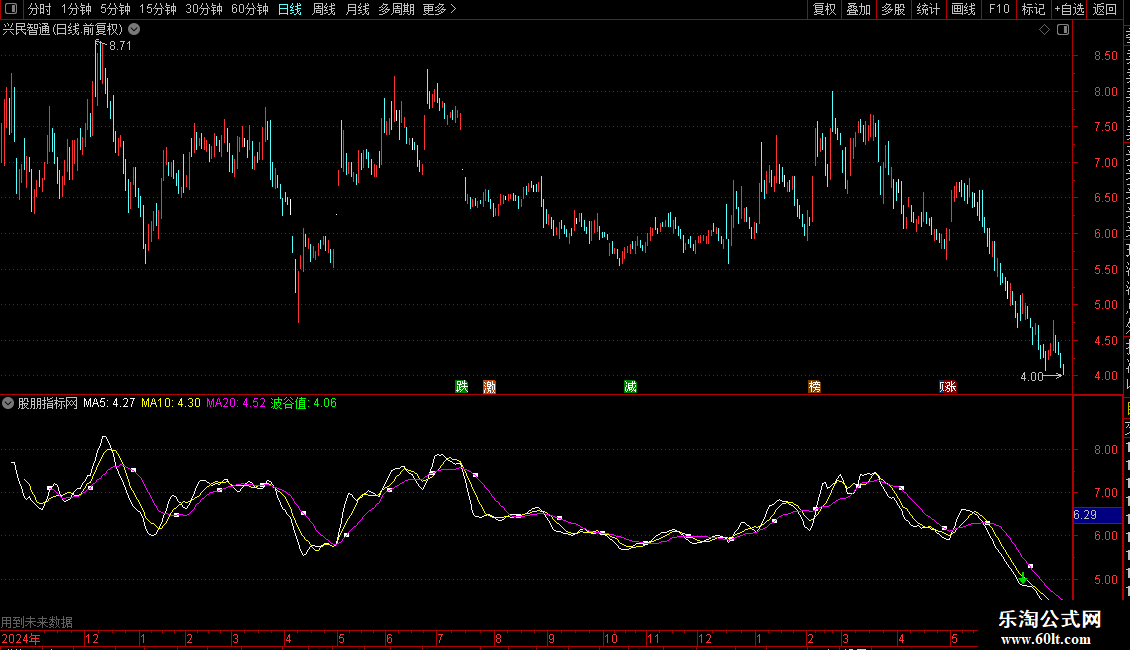Click the MA20: 4.52 label
Image resolution: width=1130 pixels, height=650 pixels.
(x=236, y=403)
